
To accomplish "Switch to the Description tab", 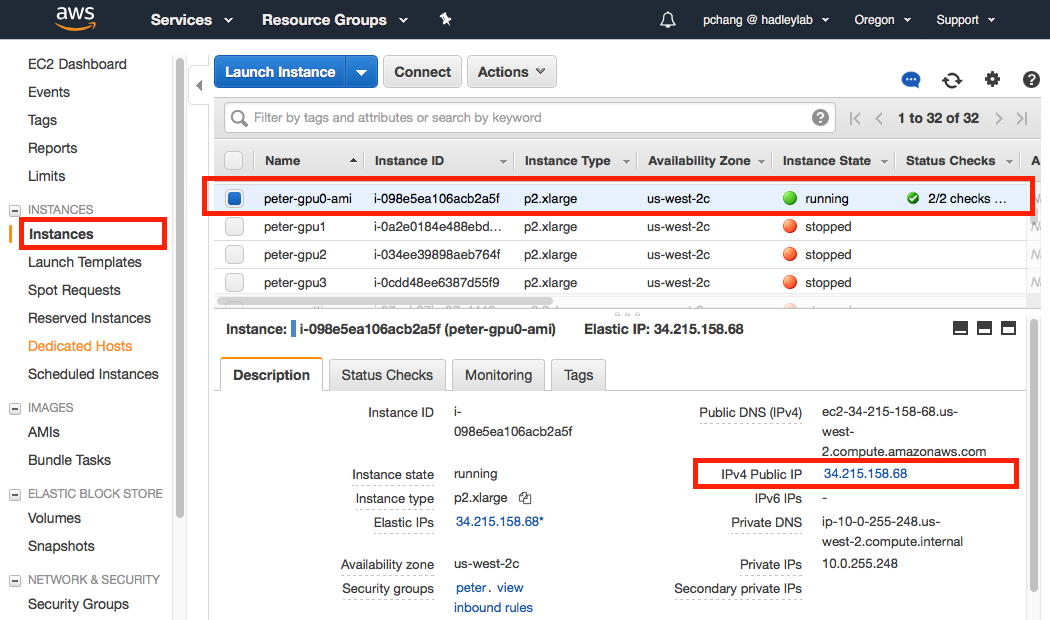I will pyautogui.click(x=271, y=375).
